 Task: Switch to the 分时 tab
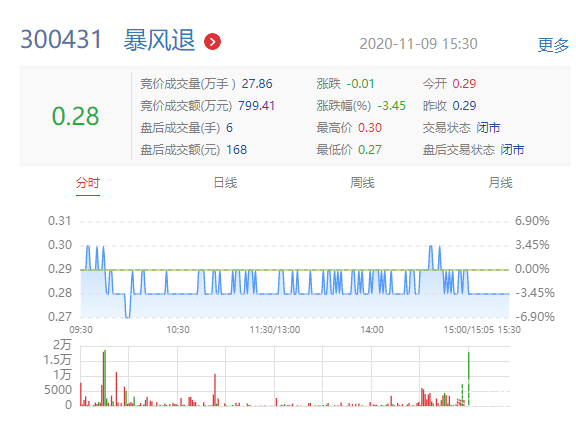click(88, 183)
